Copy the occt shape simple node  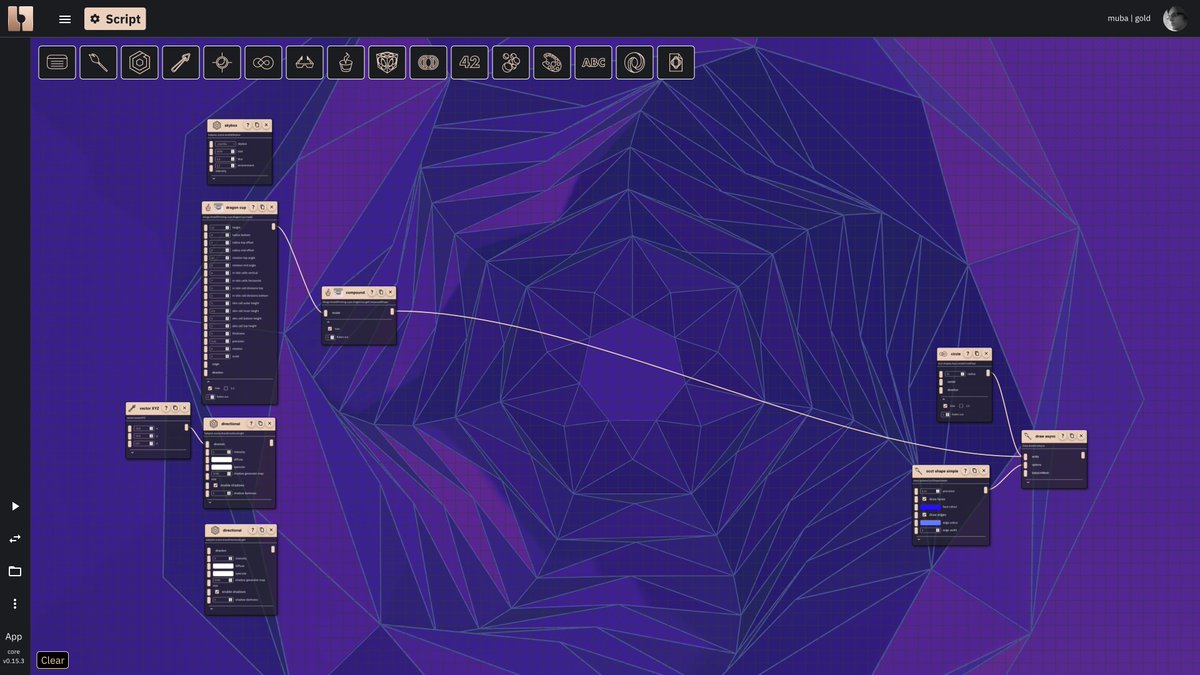[974, 471]
